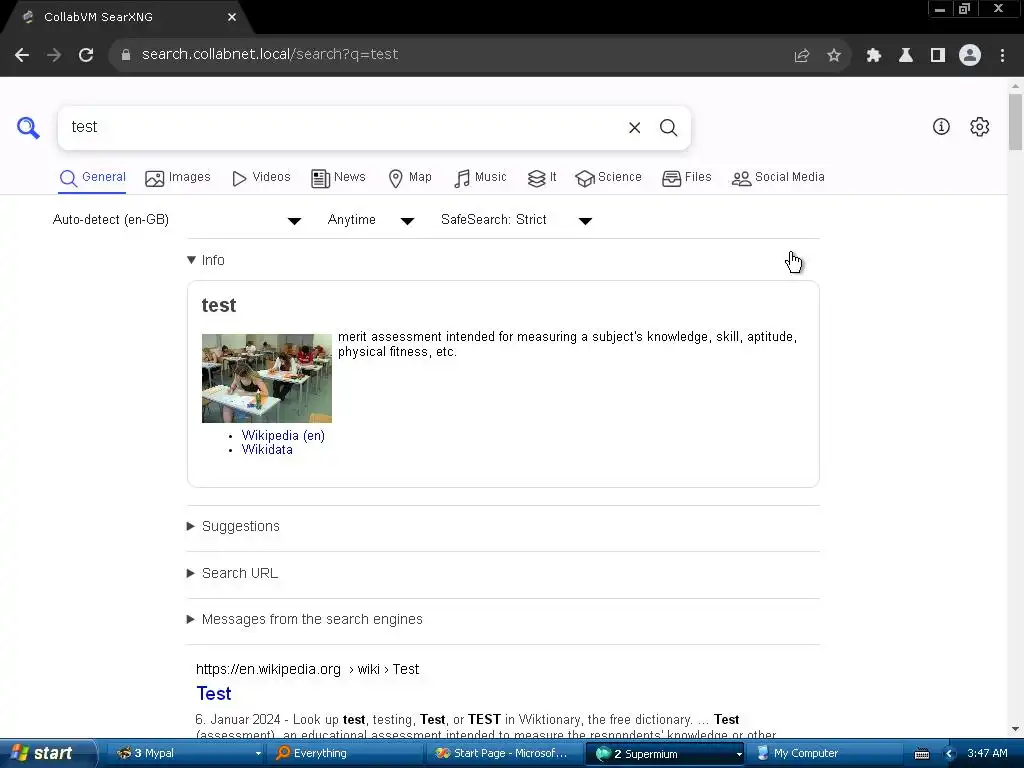
Task: Open the Wikidata link
Action: coord(267,450)
